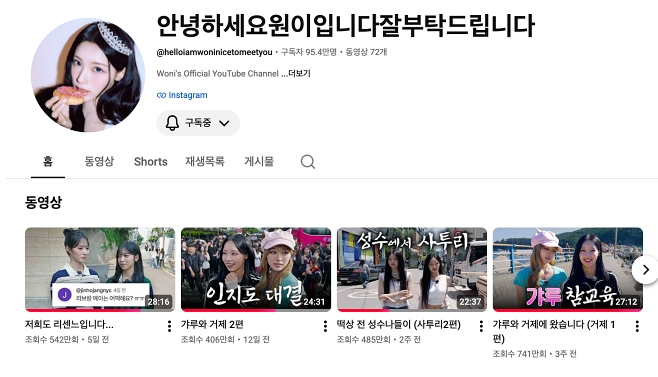Open video title 갸루와 거제 2편

pos(212,325)
